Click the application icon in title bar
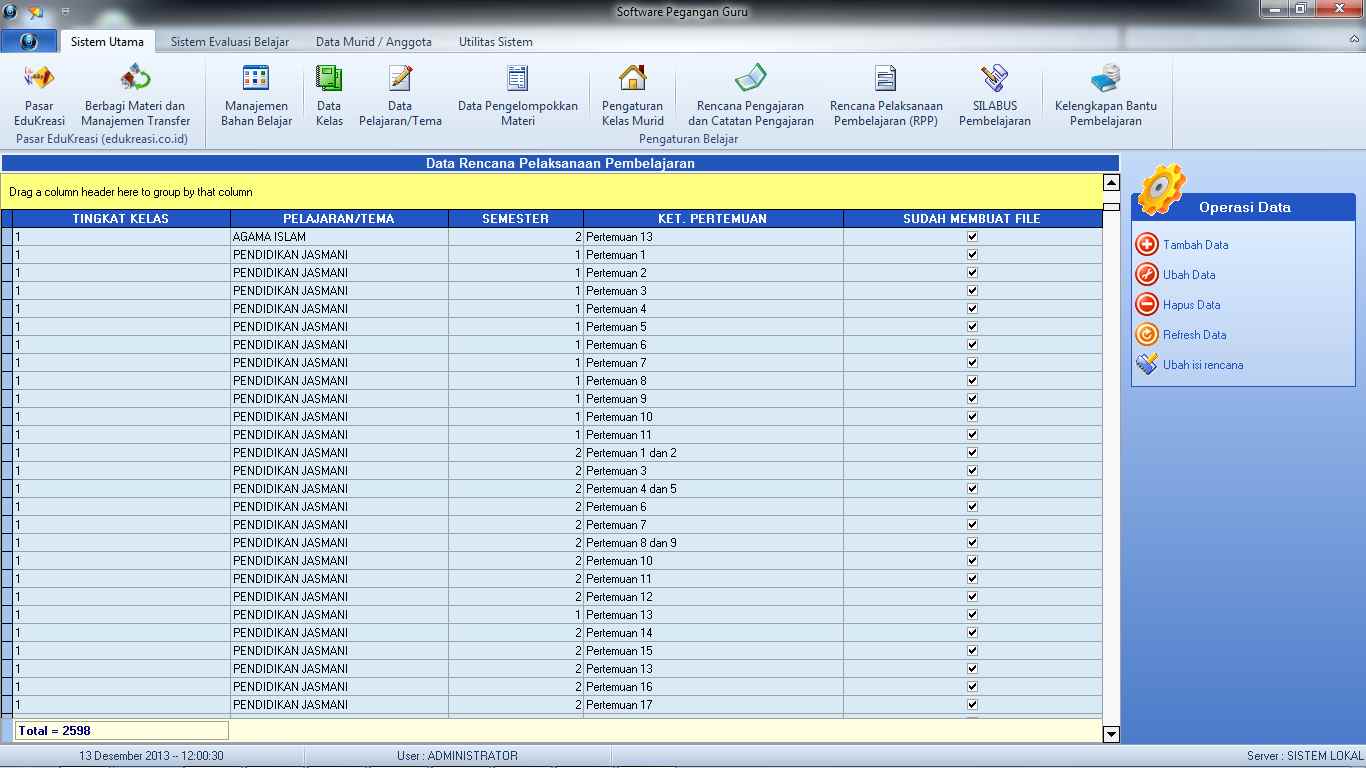This screenshot has height=768, width=1366. pos(10,12)
